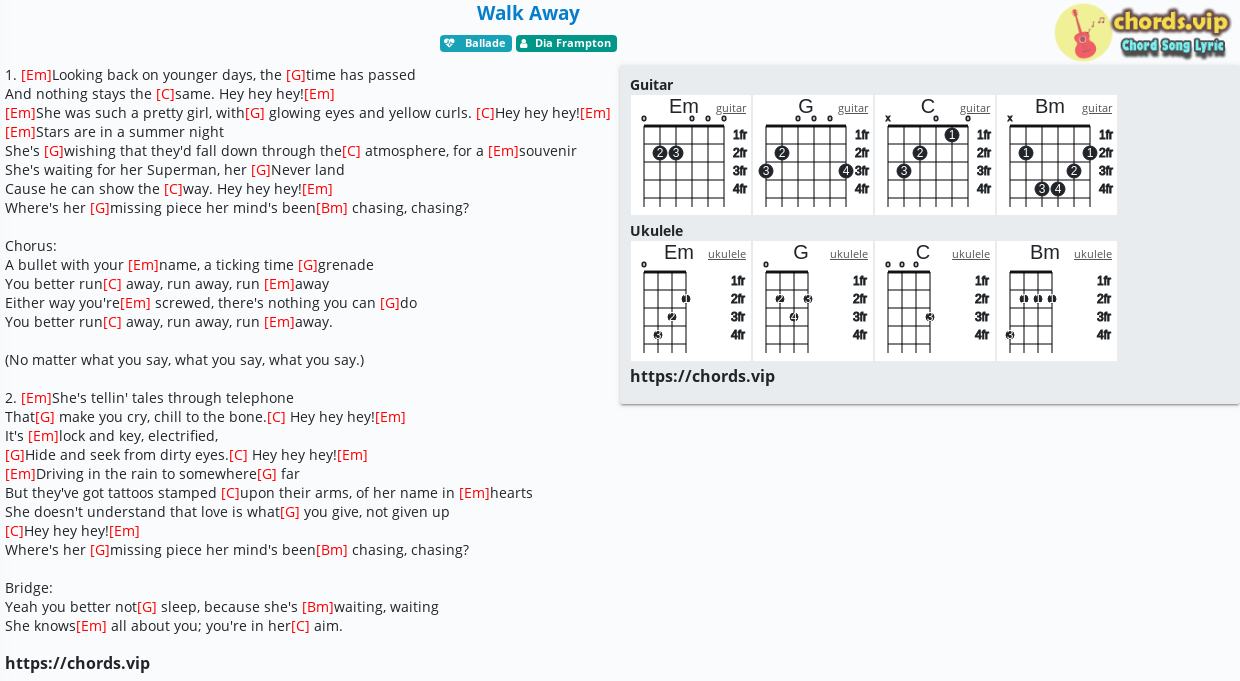1240x681 pixels.
Task: Click the Ballade genre tag
Action: click(x=476, y=43)
